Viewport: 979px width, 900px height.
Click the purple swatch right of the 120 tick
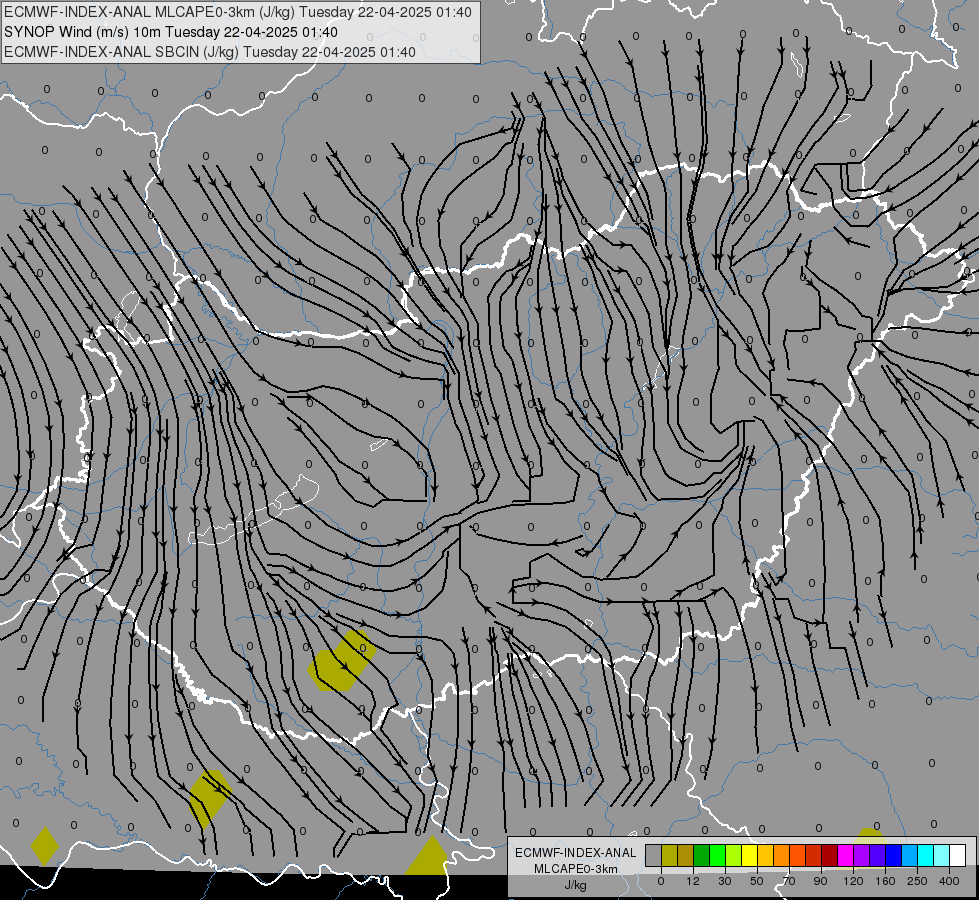pos(862,855)
